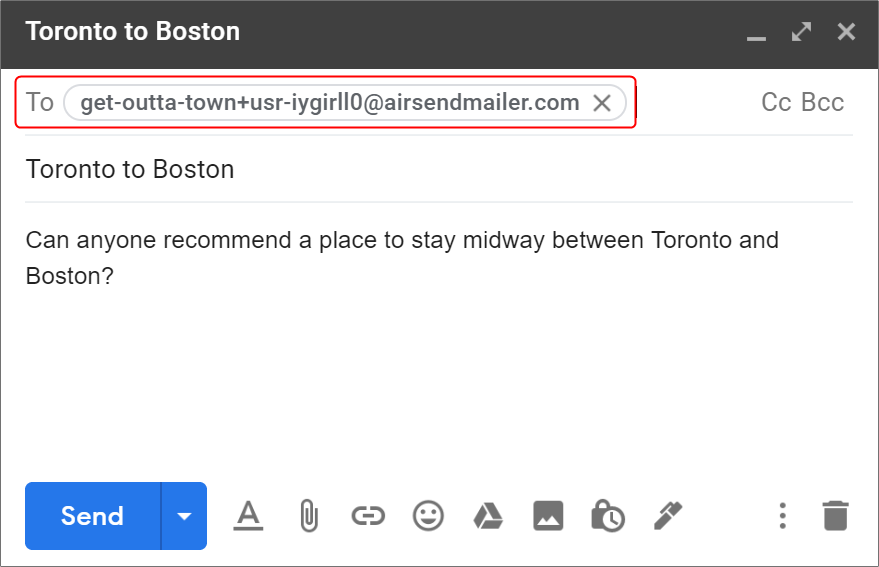Expand compose window to full screen
Viewport: 879px width, 567px height.
pos(801,31)
